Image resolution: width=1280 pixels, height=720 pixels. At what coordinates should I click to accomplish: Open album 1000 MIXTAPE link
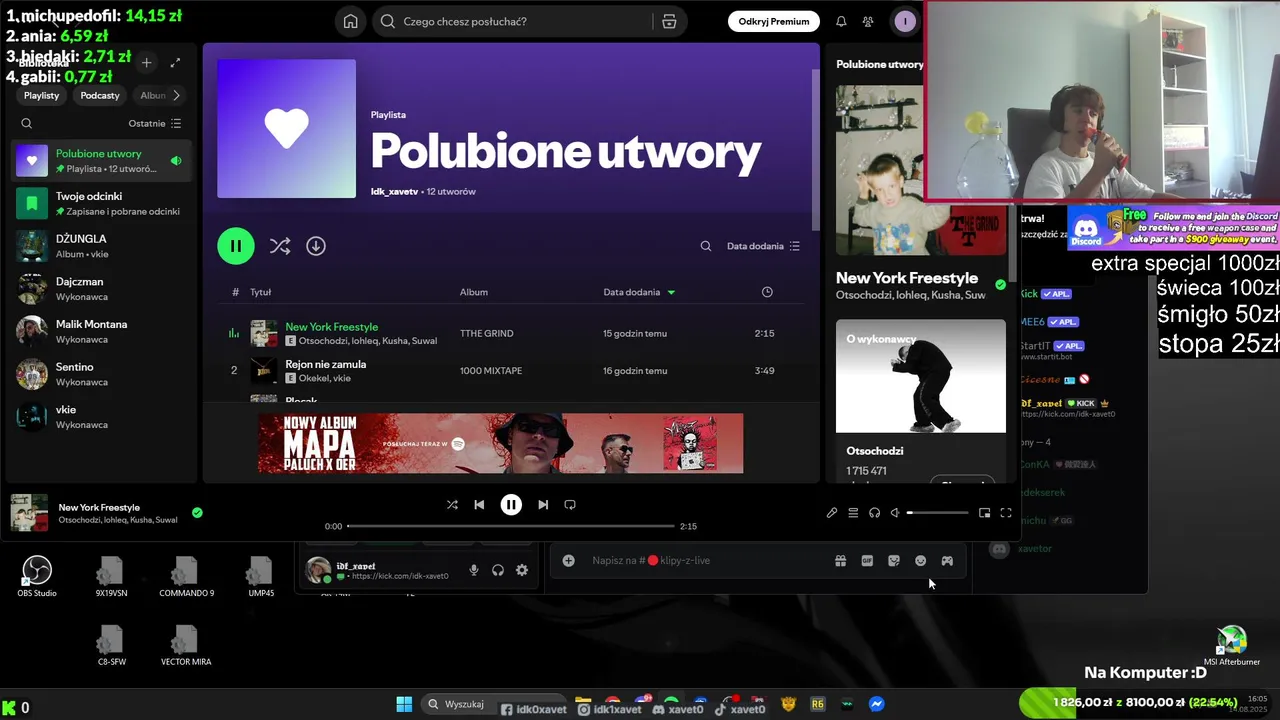(491, 371)
